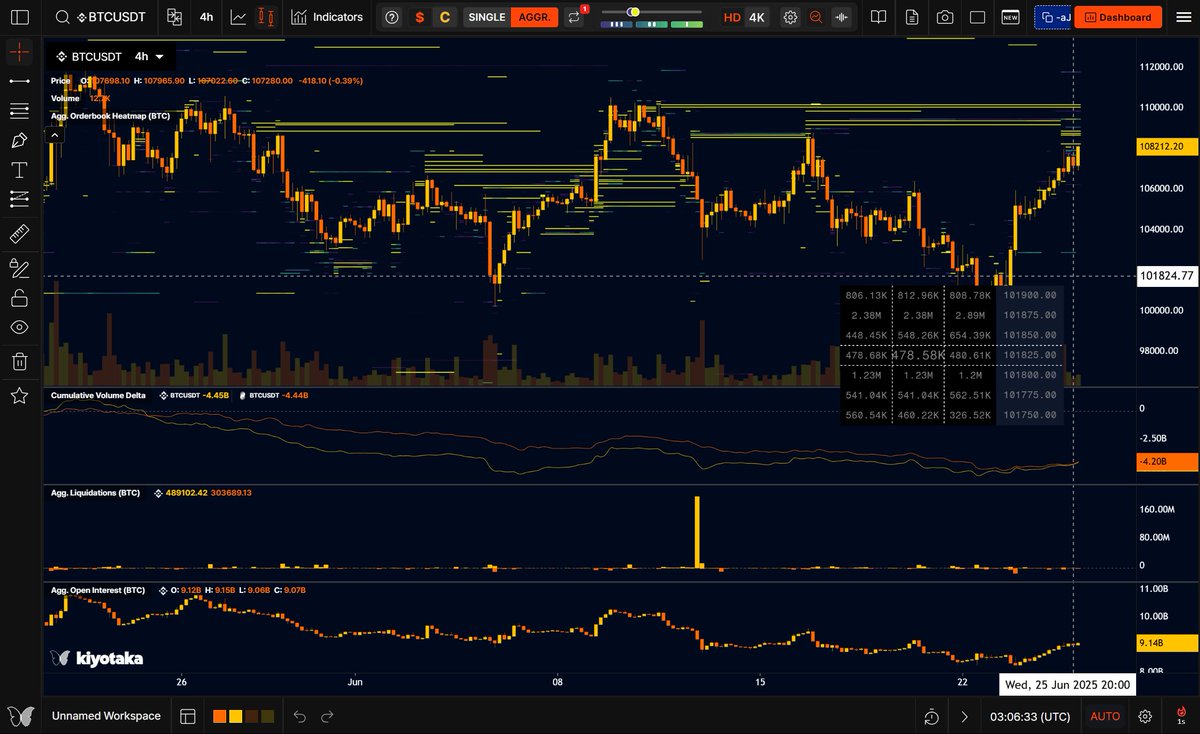The width and height of the screenshot is (1200, 734).
Task: Toggle the lock drawings icon
Action: 19,297
